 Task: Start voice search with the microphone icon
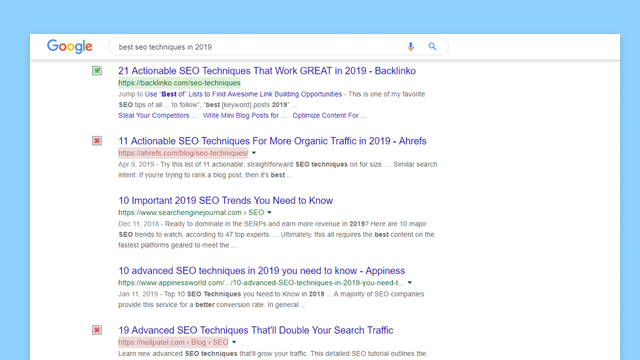click(411, 47)
